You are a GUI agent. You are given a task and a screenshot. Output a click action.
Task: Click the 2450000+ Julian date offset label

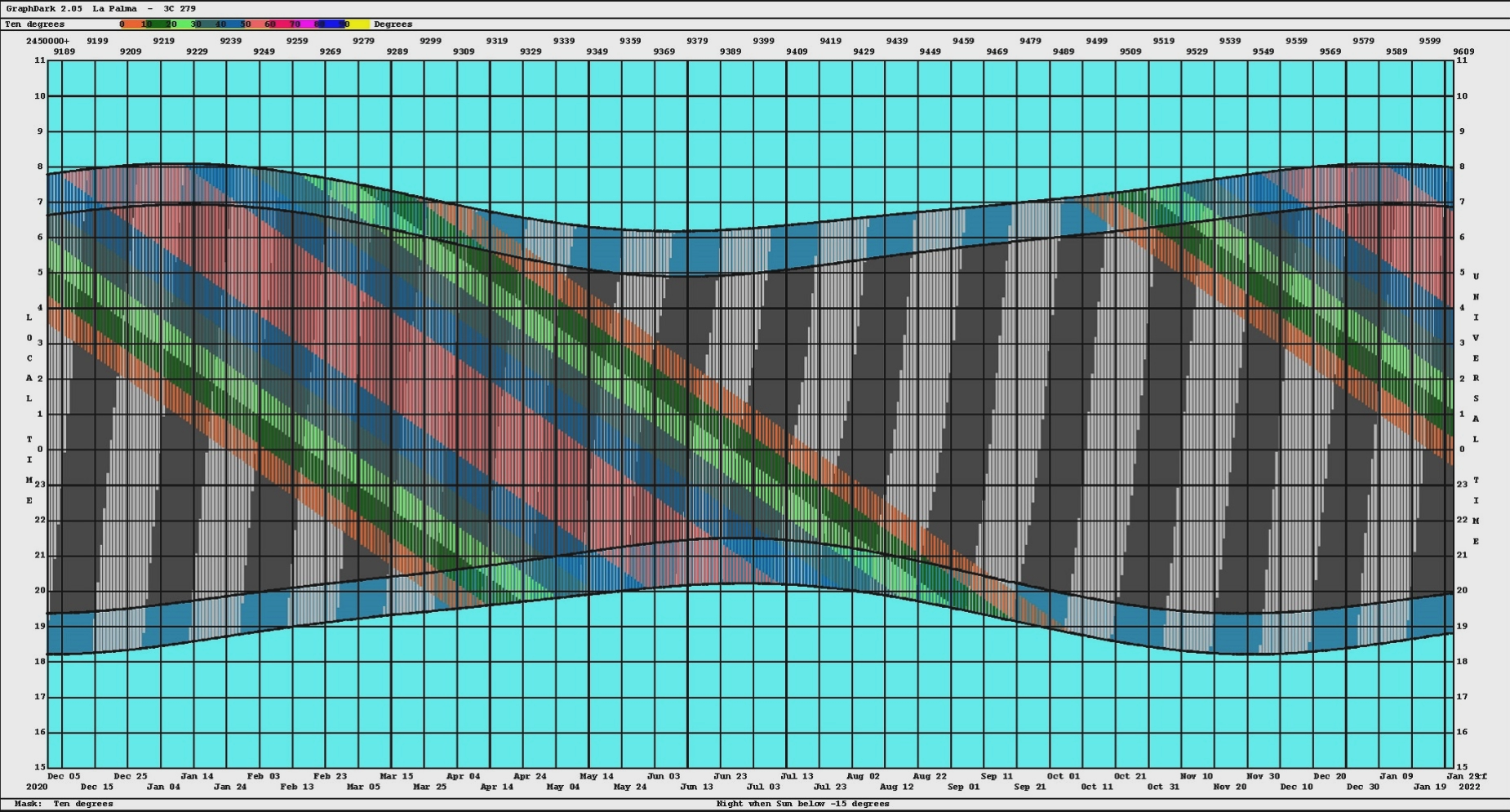pyautogui.click(x=47, y=41)
